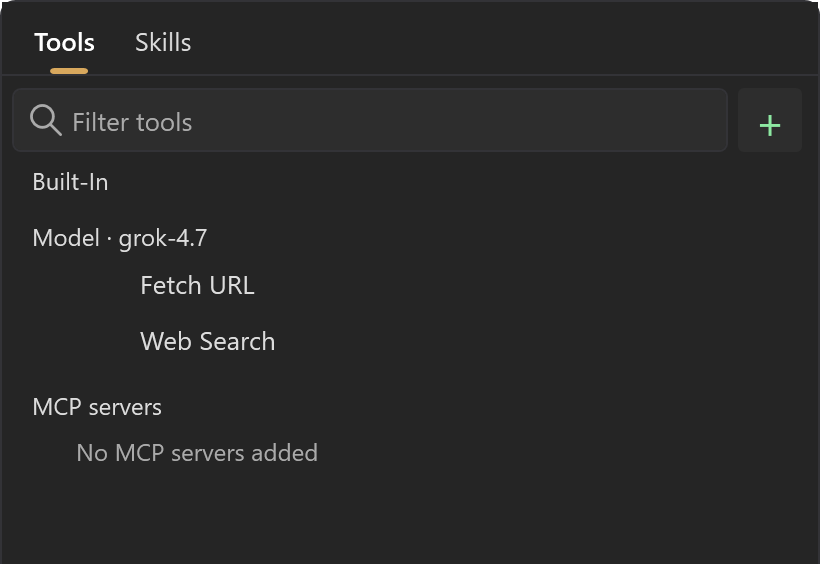Screen dimensions: 820x580
Task: Click the No MCP servers added text
Action: (197, 453)
